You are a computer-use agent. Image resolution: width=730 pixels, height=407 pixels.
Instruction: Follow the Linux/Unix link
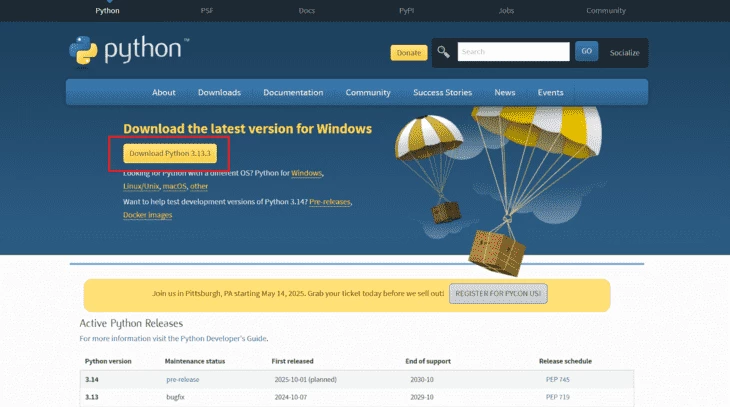[x=141, y=186]
